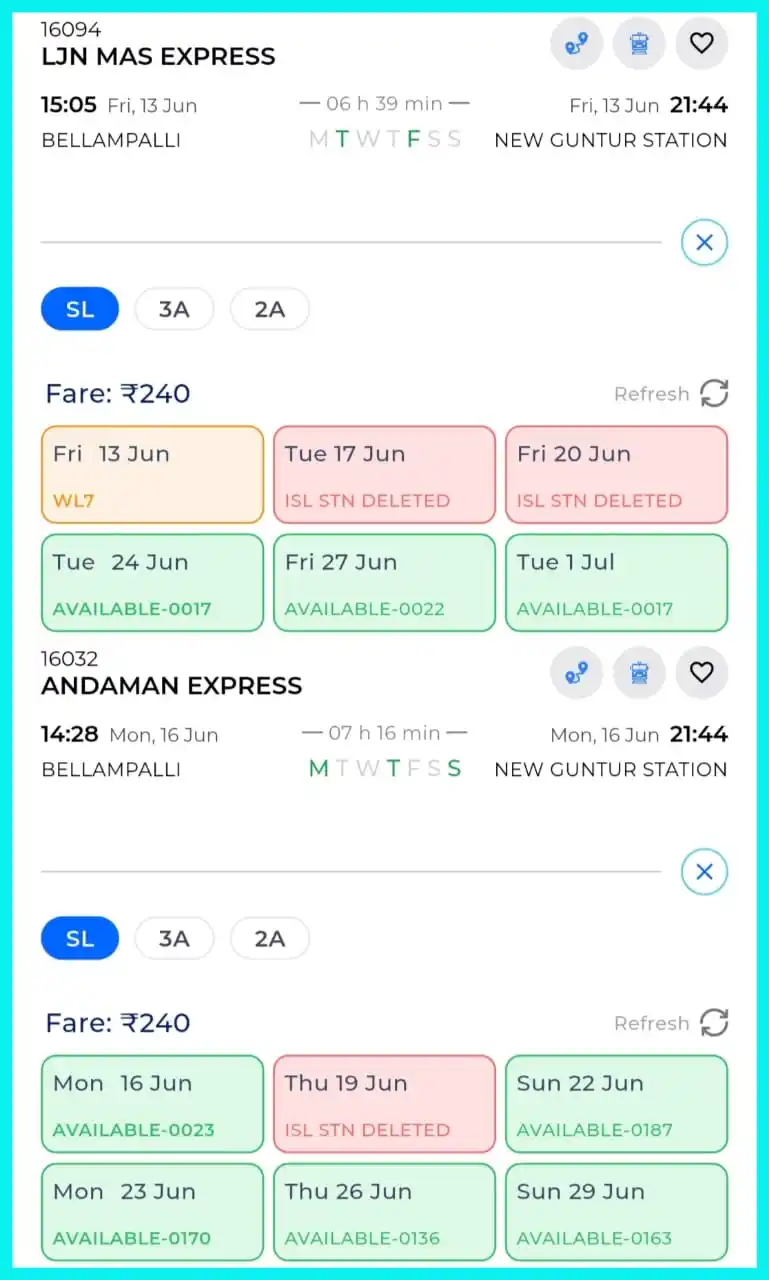The width and height of the screenshot is (769, 1280).
Task: Switch to 3A class for Andaman Express
Action: [174, 938]
